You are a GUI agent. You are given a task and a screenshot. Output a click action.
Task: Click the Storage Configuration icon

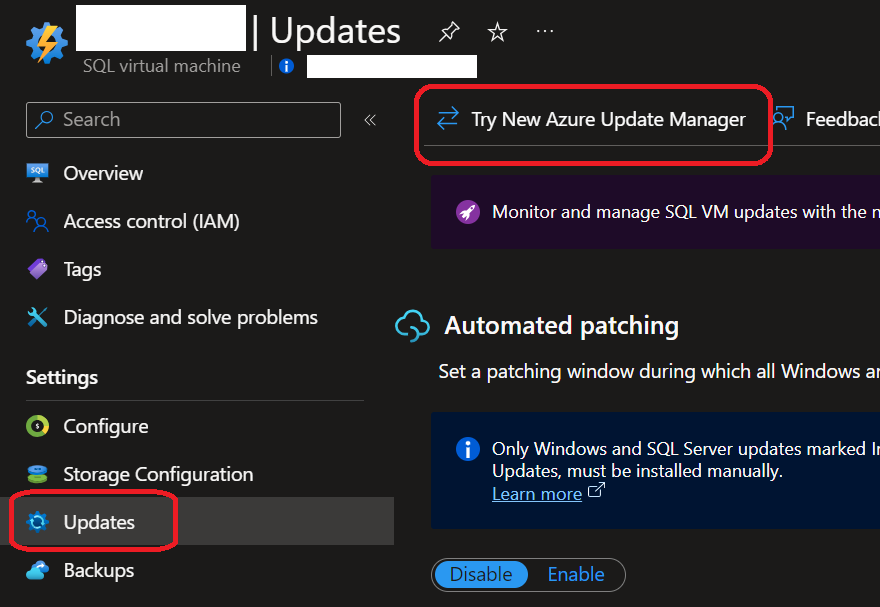(x=38, y=474)
